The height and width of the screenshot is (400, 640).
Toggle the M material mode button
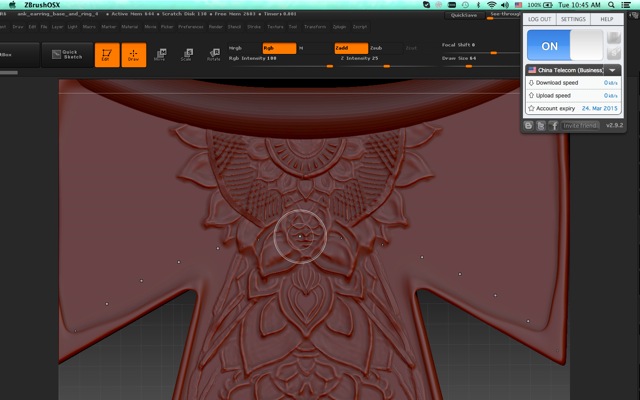pyautogui.click(x=315, y=48)
